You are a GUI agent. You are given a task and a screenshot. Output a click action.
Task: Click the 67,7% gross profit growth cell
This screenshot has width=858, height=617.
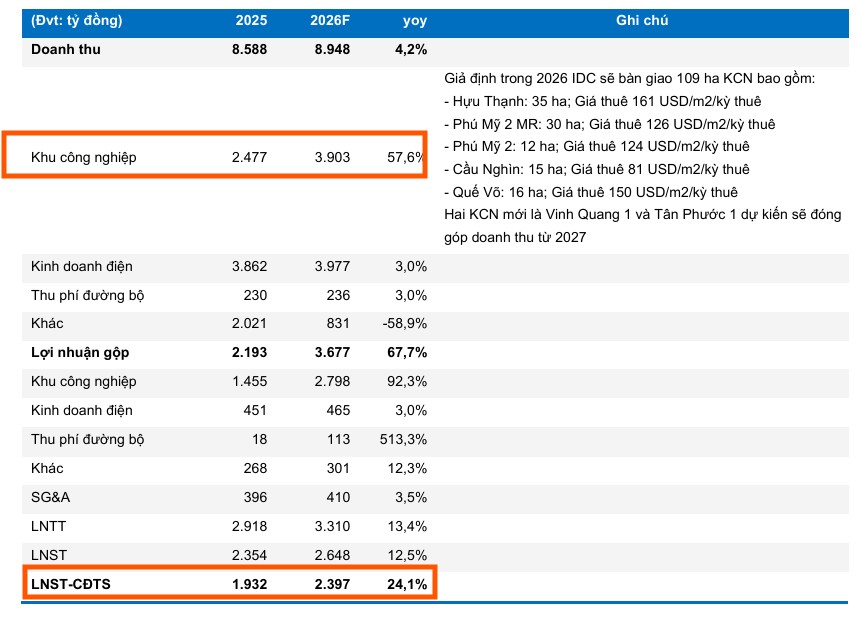pyautogui.click(x=409, y=353)
